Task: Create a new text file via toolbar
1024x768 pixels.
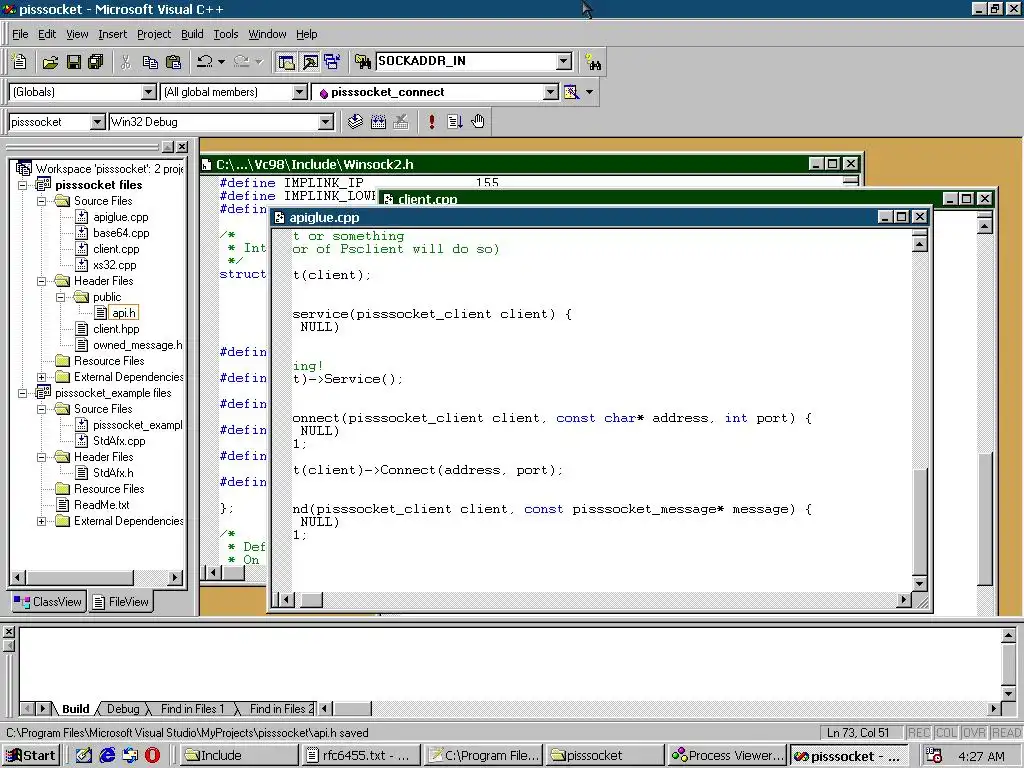Action: [x=20, y=61]
